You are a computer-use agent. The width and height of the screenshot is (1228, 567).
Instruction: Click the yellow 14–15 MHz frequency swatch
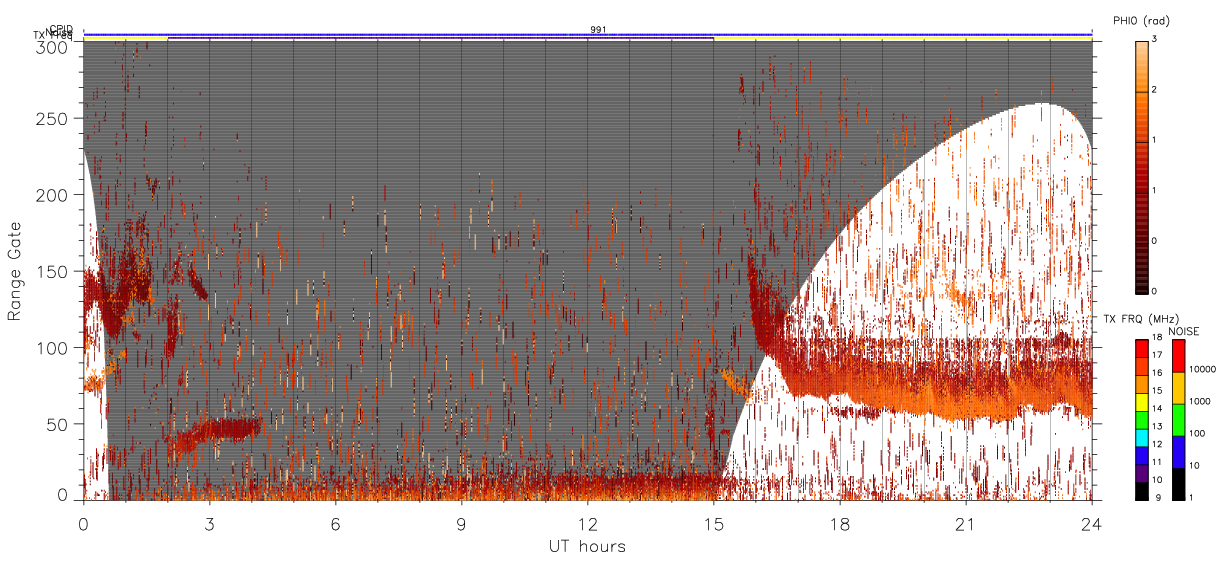pyautogui.click(x=1141, y=402)
